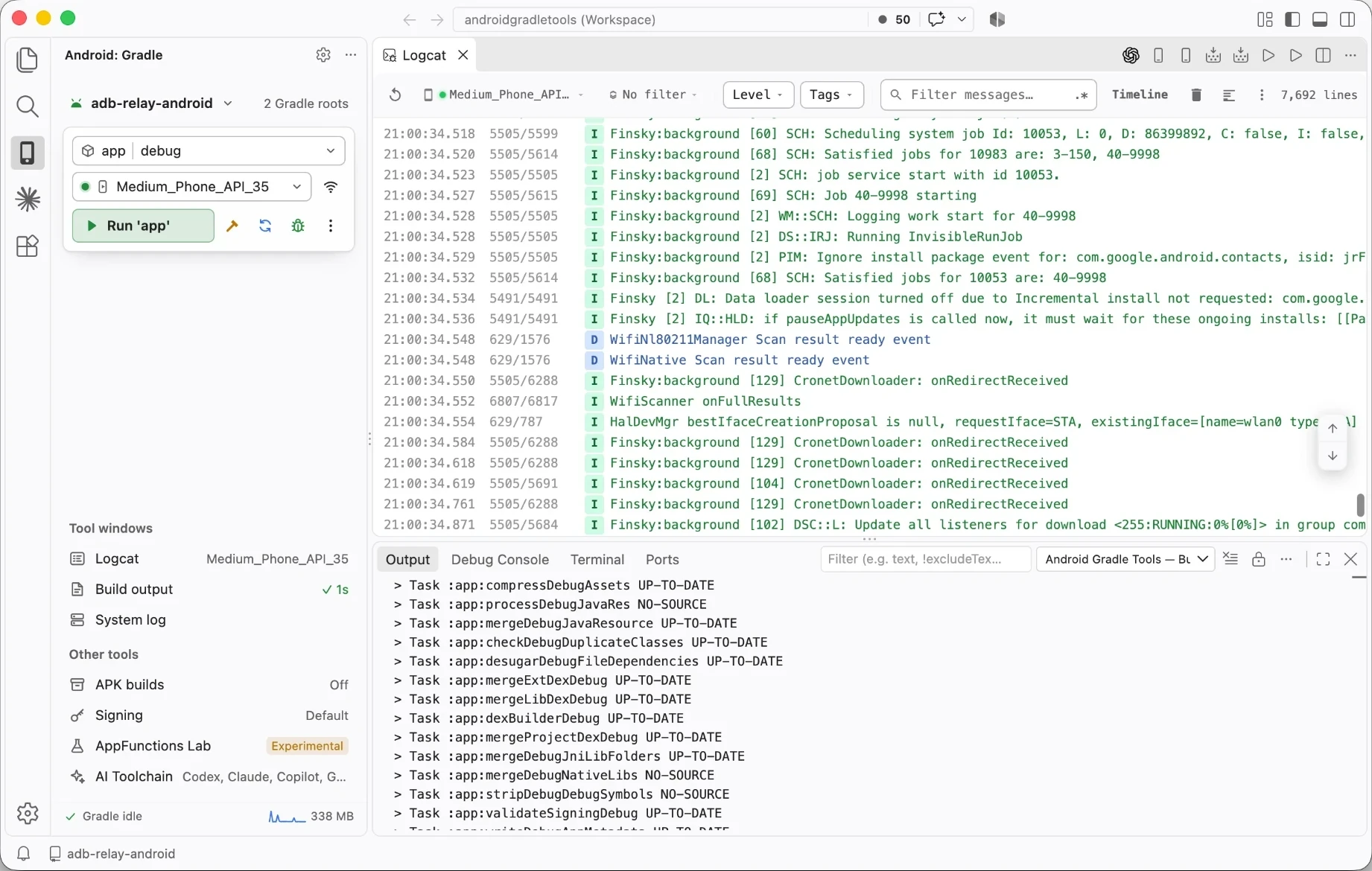
Task: Restart the Logcat stream
Action: (396, 95)
